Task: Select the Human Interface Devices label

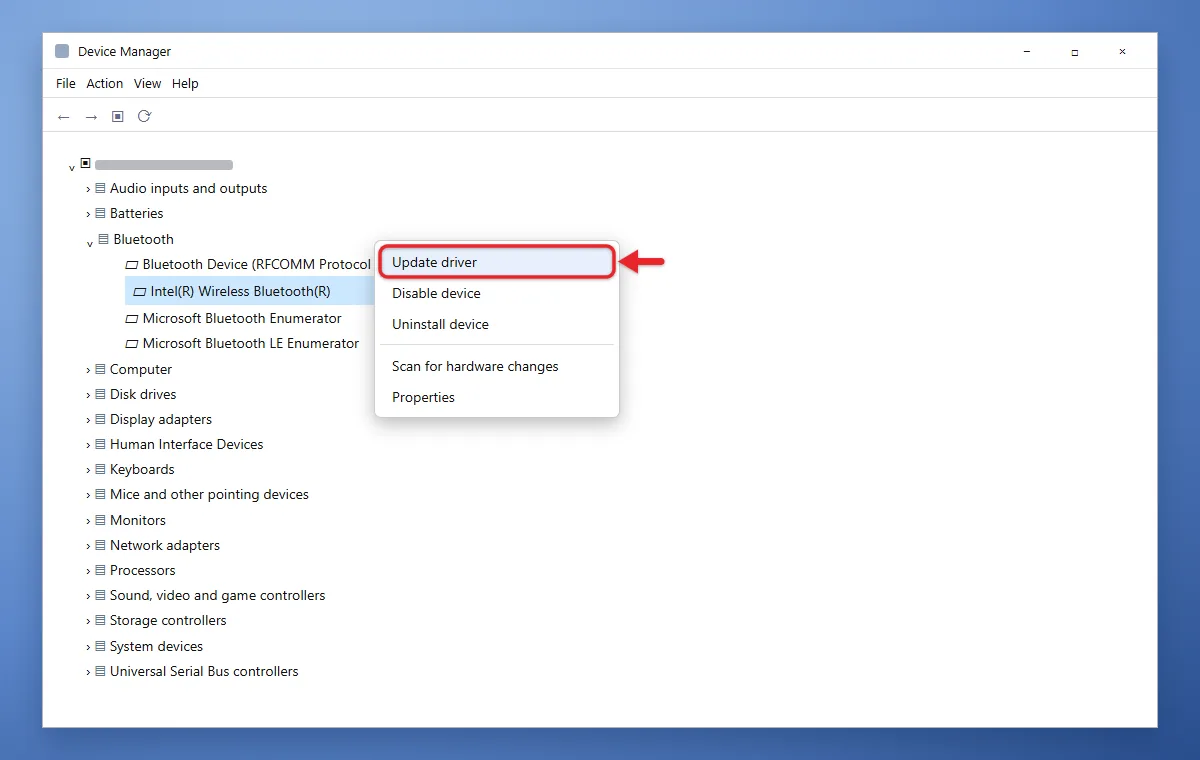Action: pos(187,444)
